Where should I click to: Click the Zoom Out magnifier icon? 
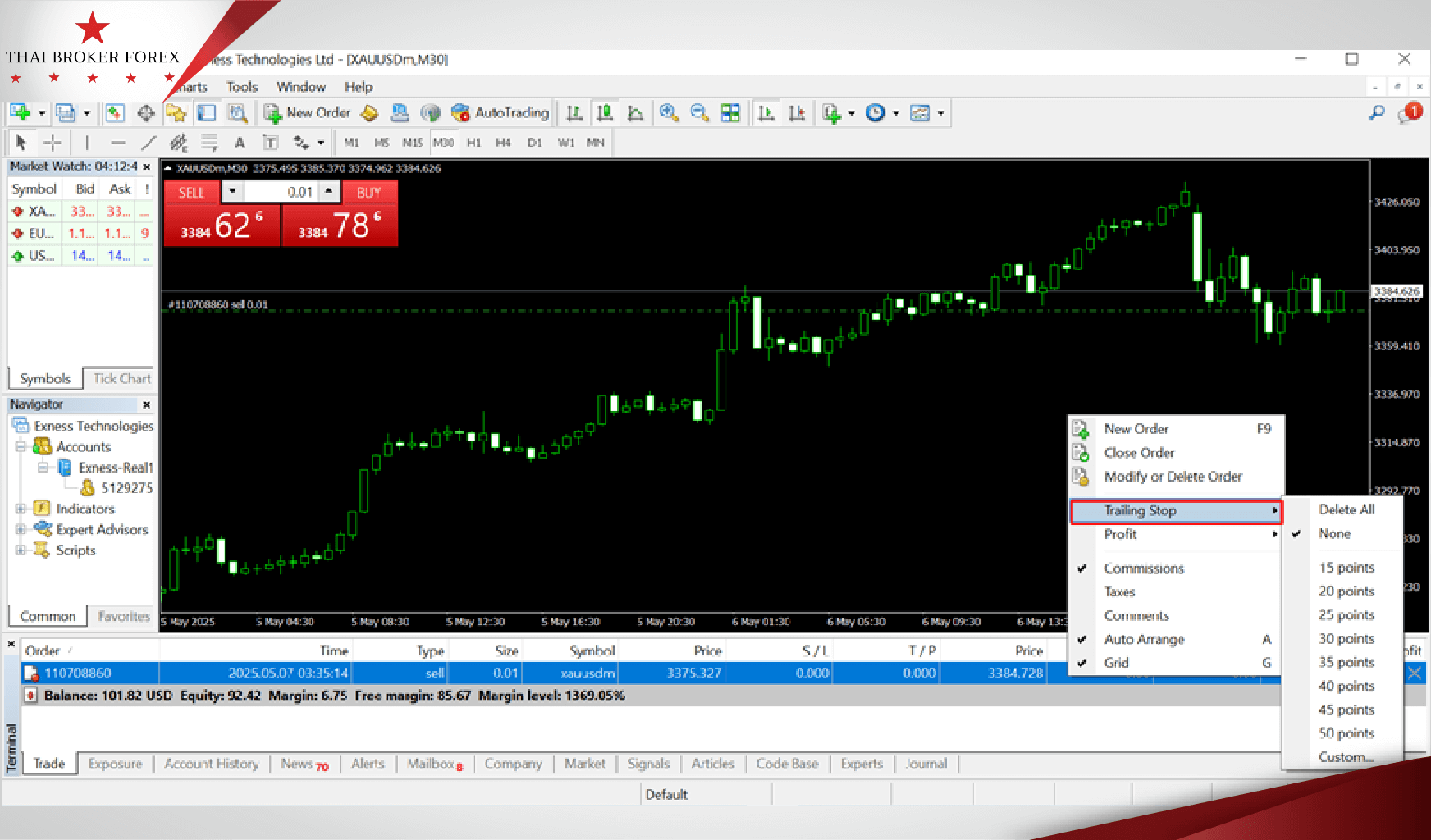[699, 113]
